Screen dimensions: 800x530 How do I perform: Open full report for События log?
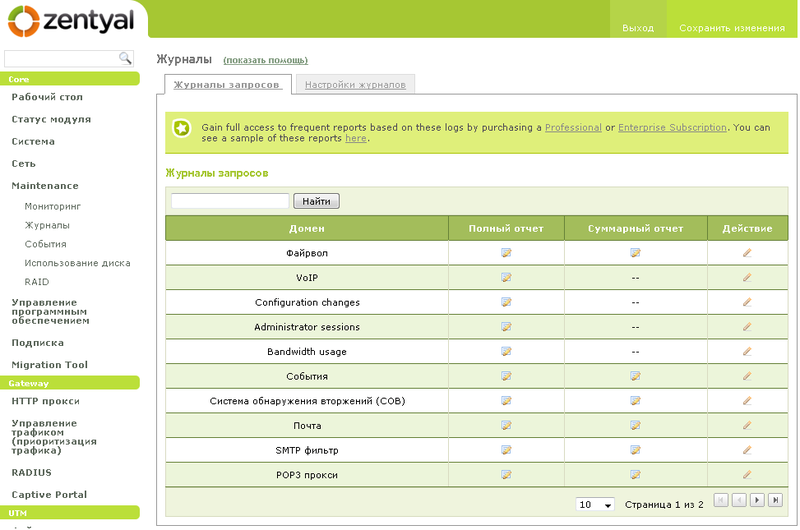tap(506, 376)
